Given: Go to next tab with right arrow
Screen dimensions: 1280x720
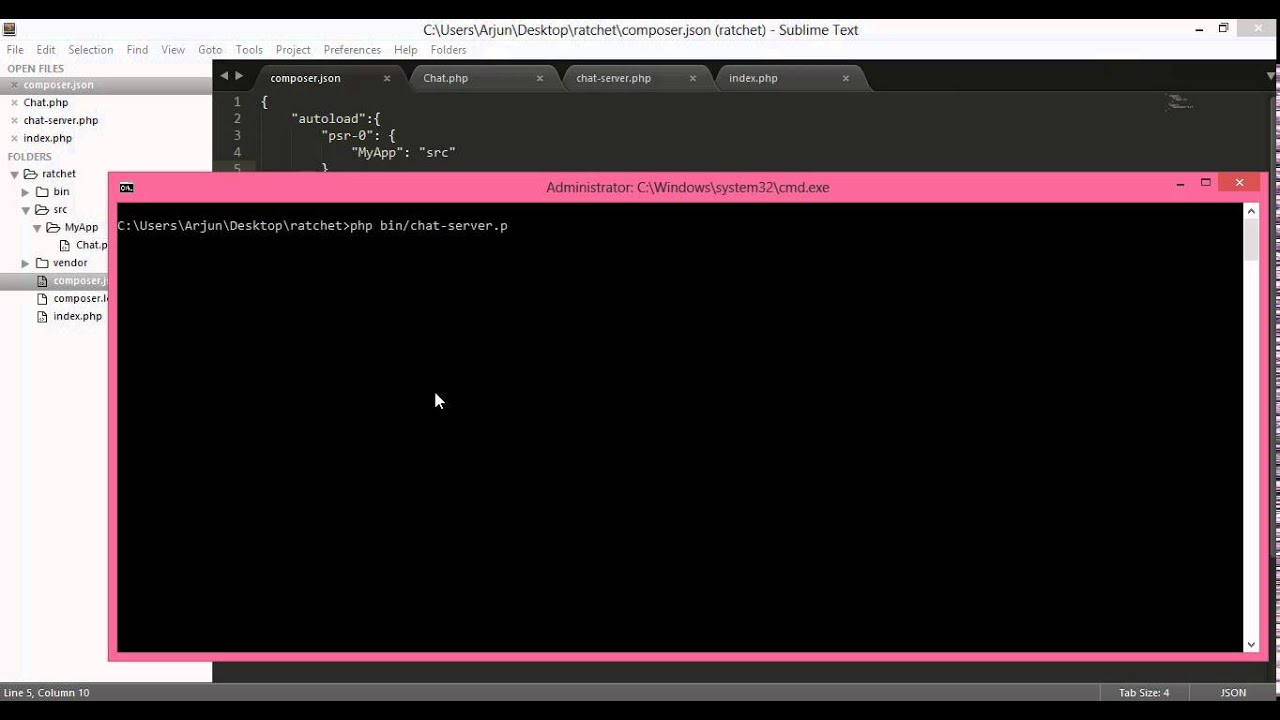Looking at the screenshot, I should point(239,76).
